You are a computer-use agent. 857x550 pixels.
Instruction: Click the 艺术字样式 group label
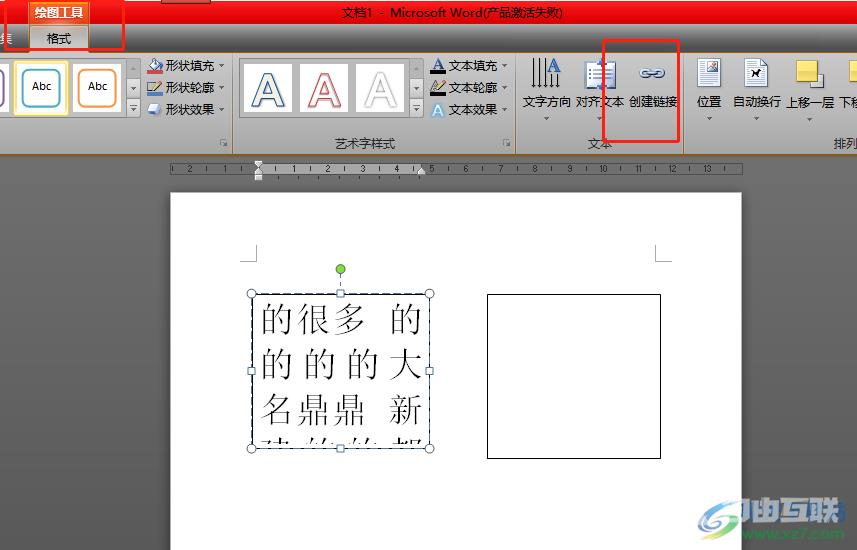[x=365, y=143]
